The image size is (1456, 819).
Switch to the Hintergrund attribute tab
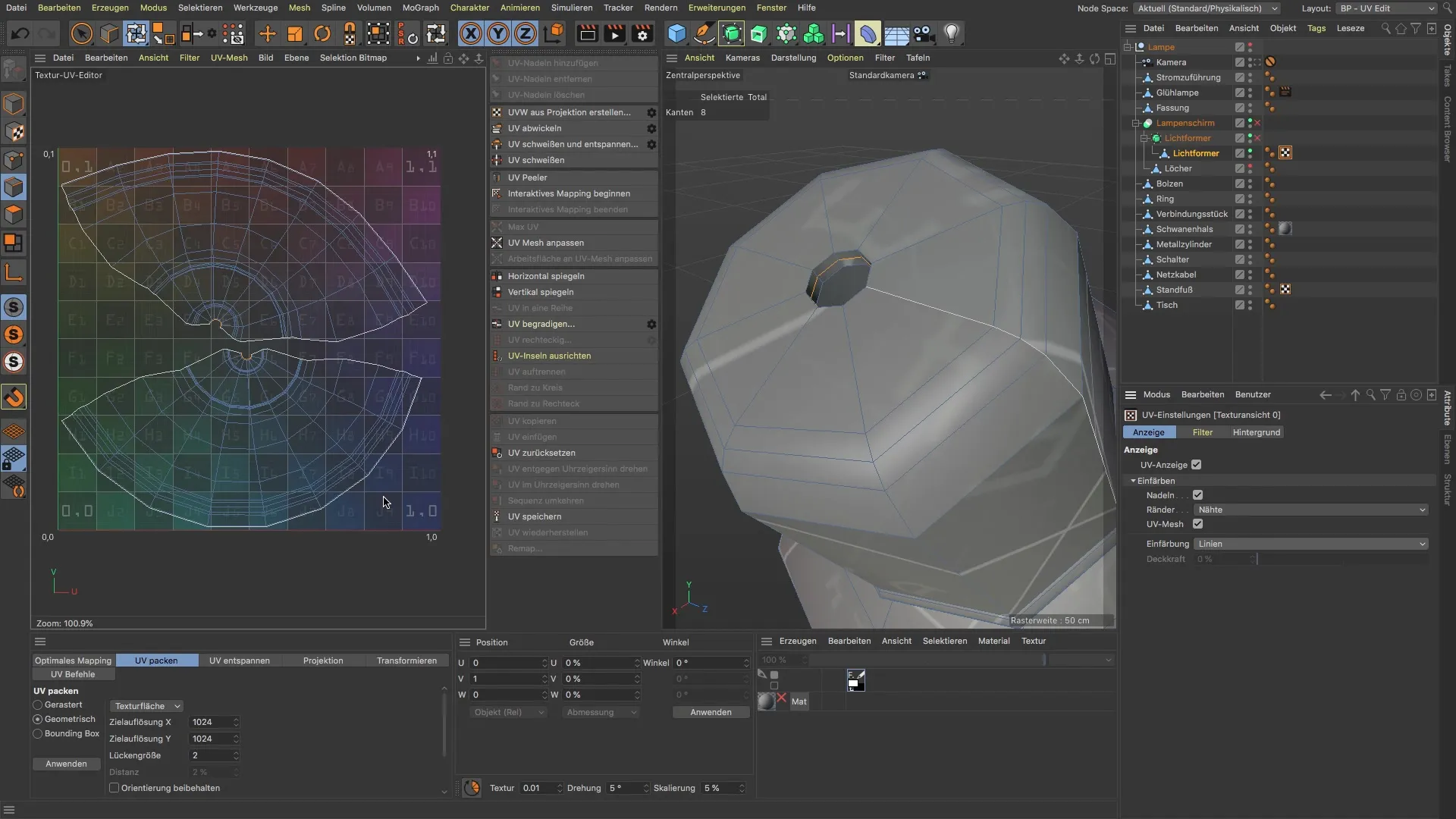1257,432
